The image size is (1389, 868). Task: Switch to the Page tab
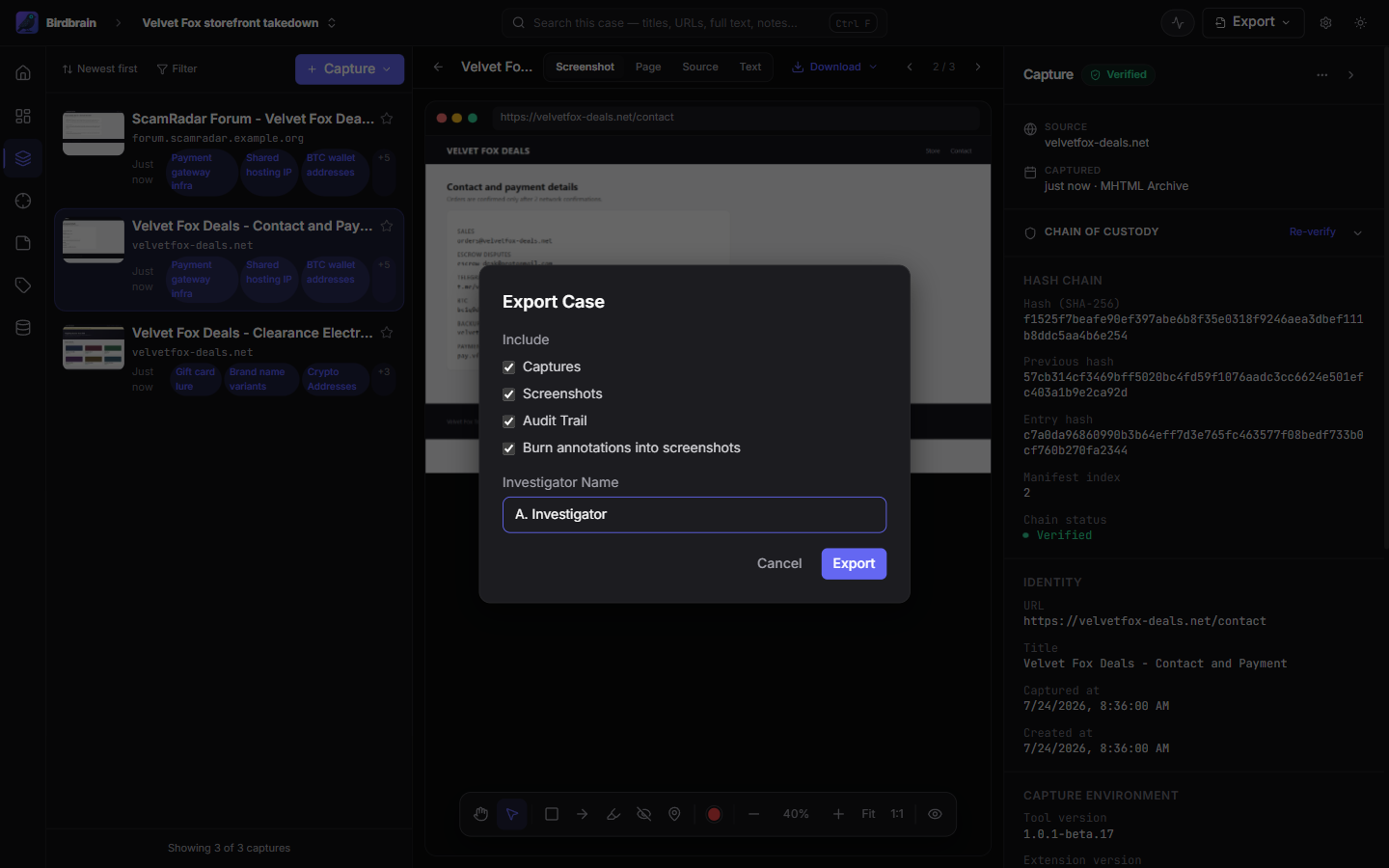tap(648, 67)
